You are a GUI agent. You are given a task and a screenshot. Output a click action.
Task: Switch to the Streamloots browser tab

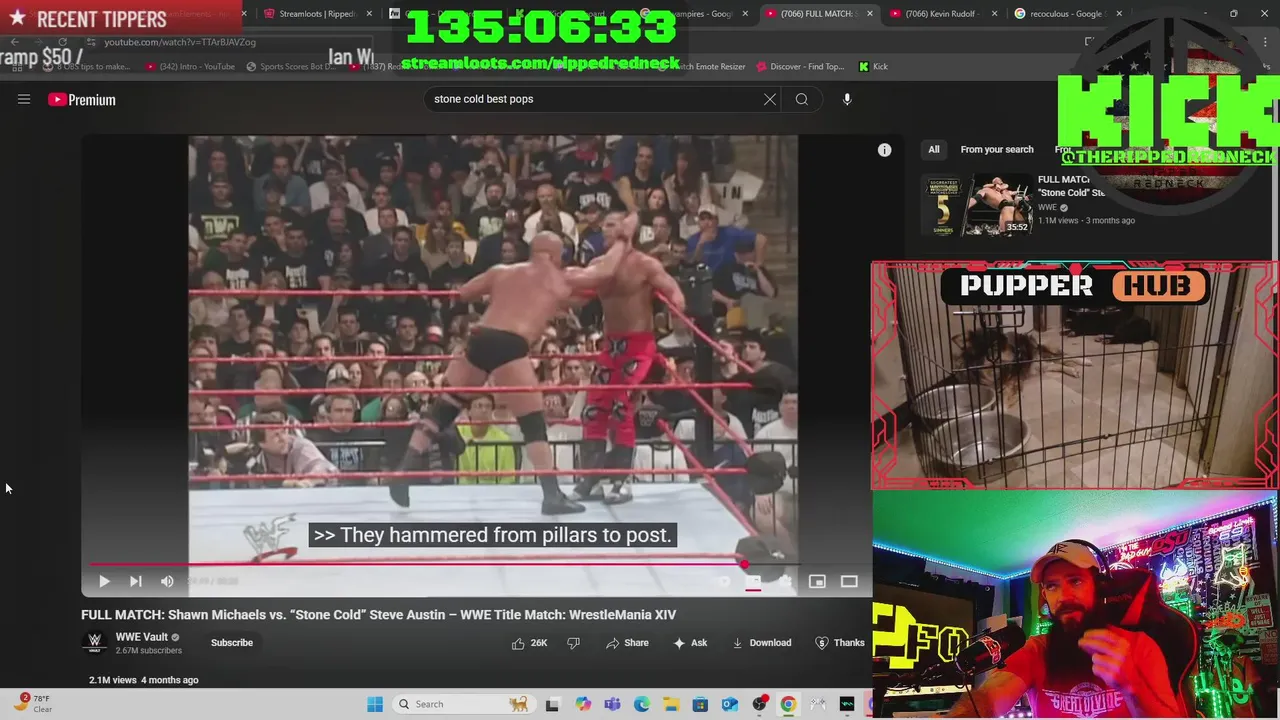[x=317, y=14]
